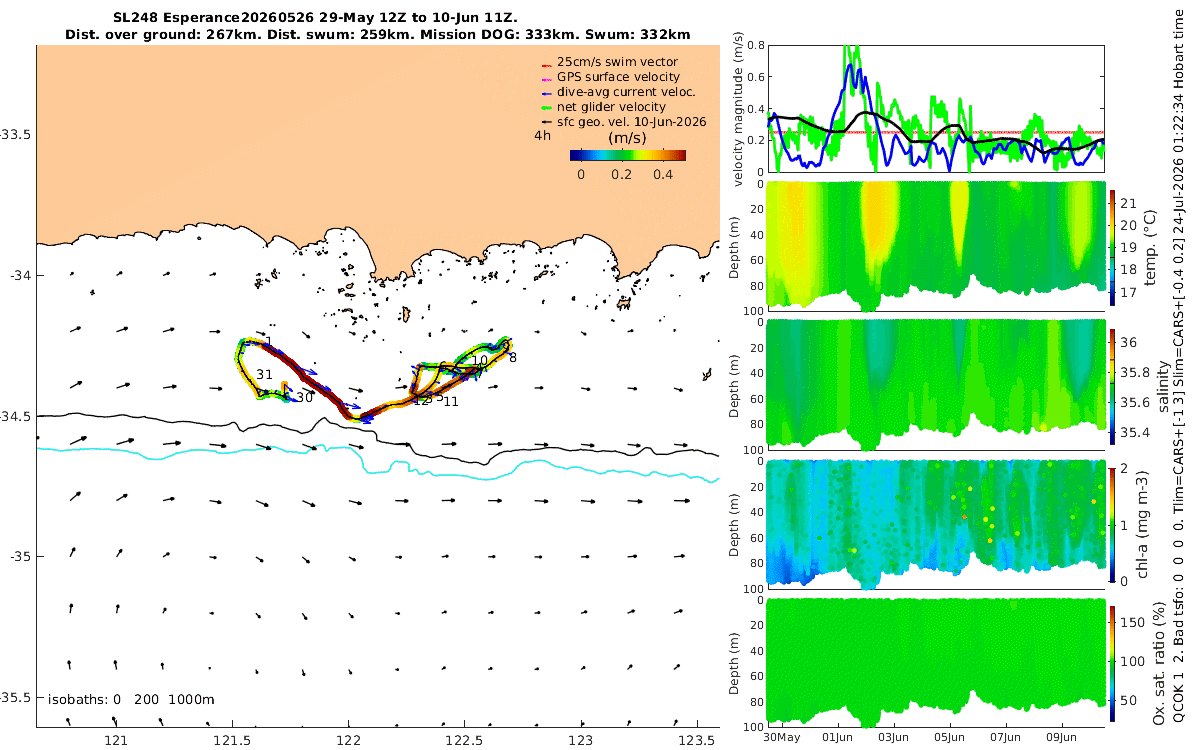Click waypoint label 8 at the track's eastern end
The height and width of the screenshot is (750, 1200).
512,357
